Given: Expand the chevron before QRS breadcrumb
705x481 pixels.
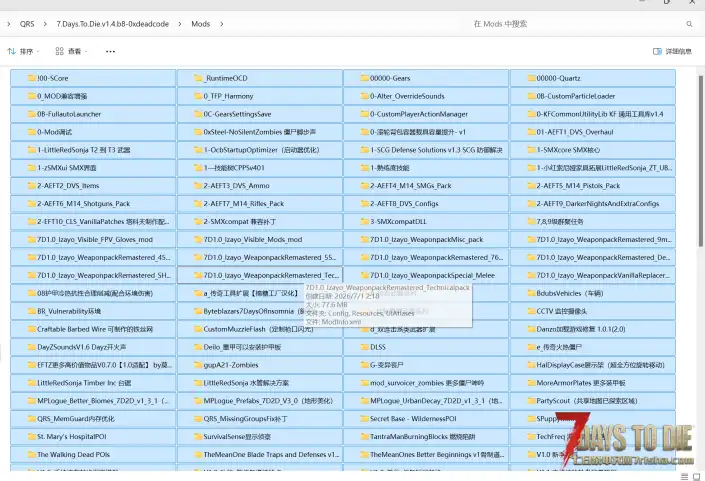Looking at the screenshot, I should (9, 24).
